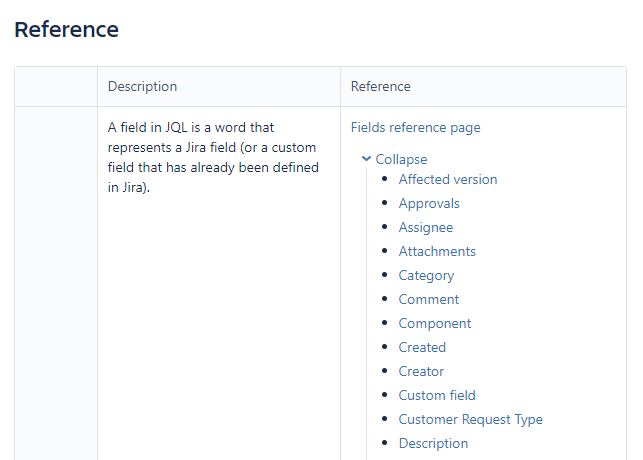This screenshot has height=460, width=643.
Task: Click the Created field link
Action: coord(422,347)
